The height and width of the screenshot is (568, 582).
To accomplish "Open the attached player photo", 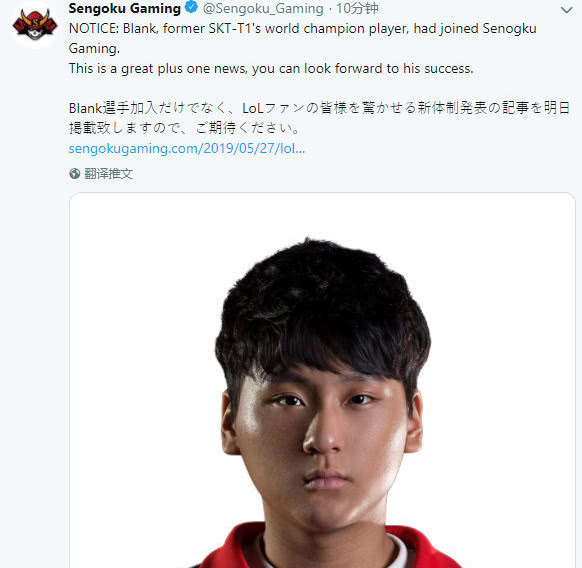I will [x=322, y=380].
